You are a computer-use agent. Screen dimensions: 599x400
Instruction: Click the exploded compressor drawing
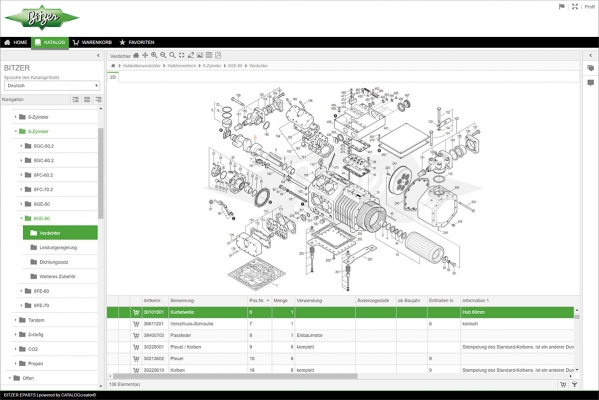pos(343,189)
